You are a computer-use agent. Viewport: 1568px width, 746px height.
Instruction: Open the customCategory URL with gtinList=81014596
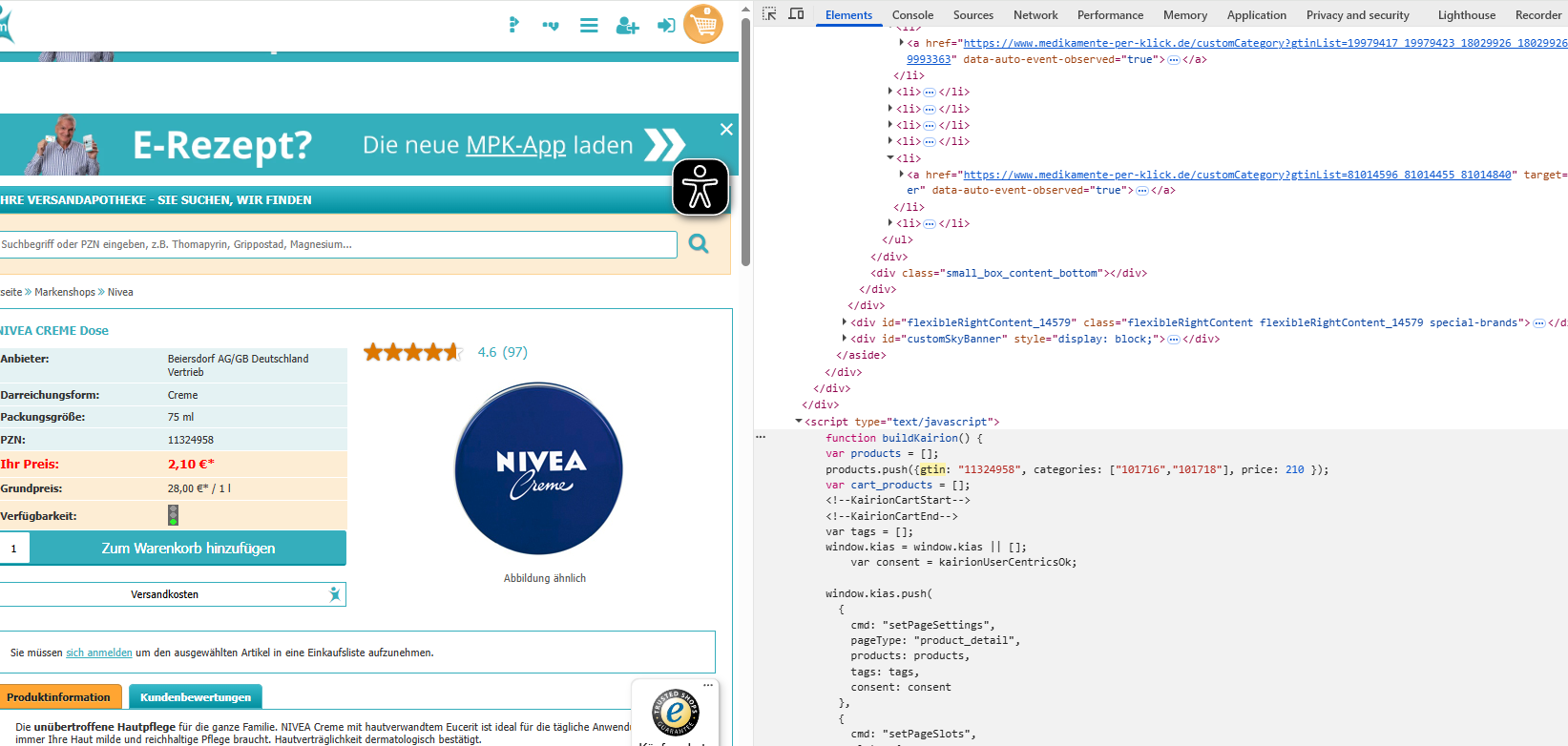tap(1238, 175)
